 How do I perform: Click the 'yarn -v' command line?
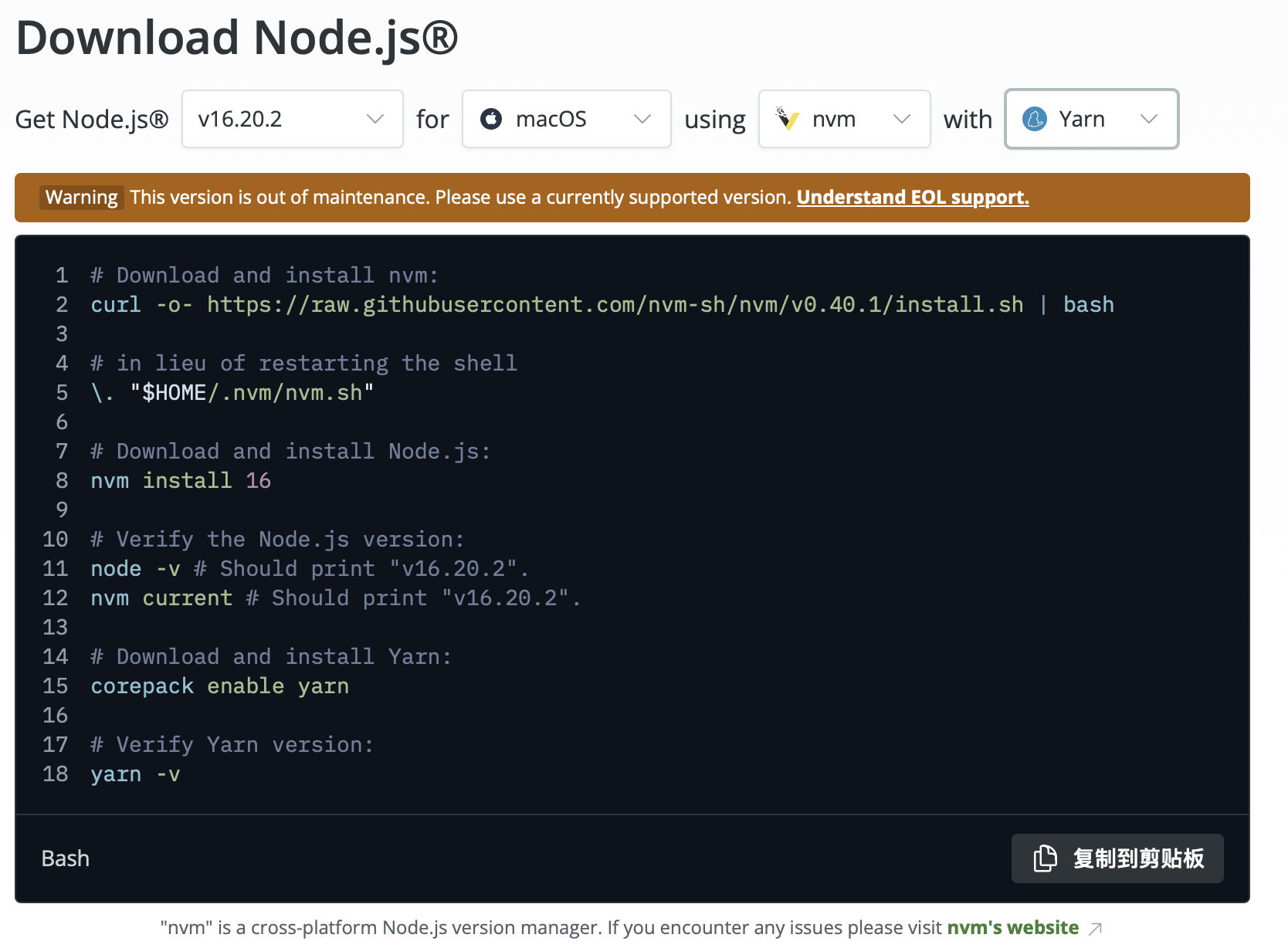pyautogui.click(x=135, y=774)
